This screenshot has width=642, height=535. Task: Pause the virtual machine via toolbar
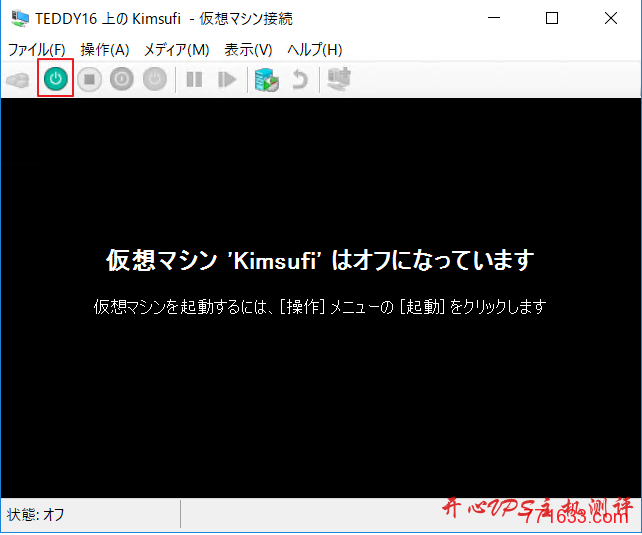[194, 79]
